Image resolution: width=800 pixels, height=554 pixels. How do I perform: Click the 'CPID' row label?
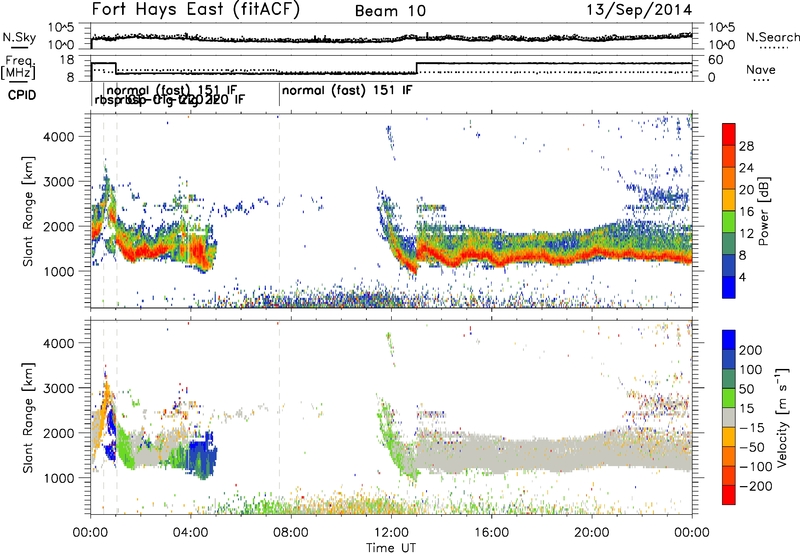22,95
